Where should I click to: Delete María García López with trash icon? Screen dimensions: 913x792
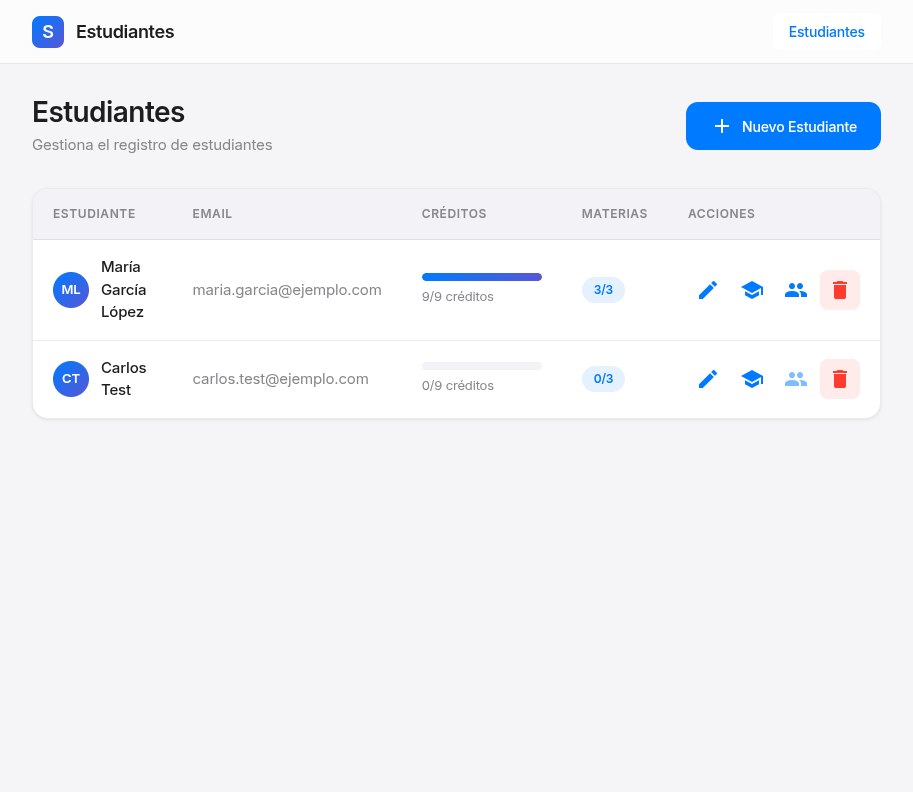point(840,290)
